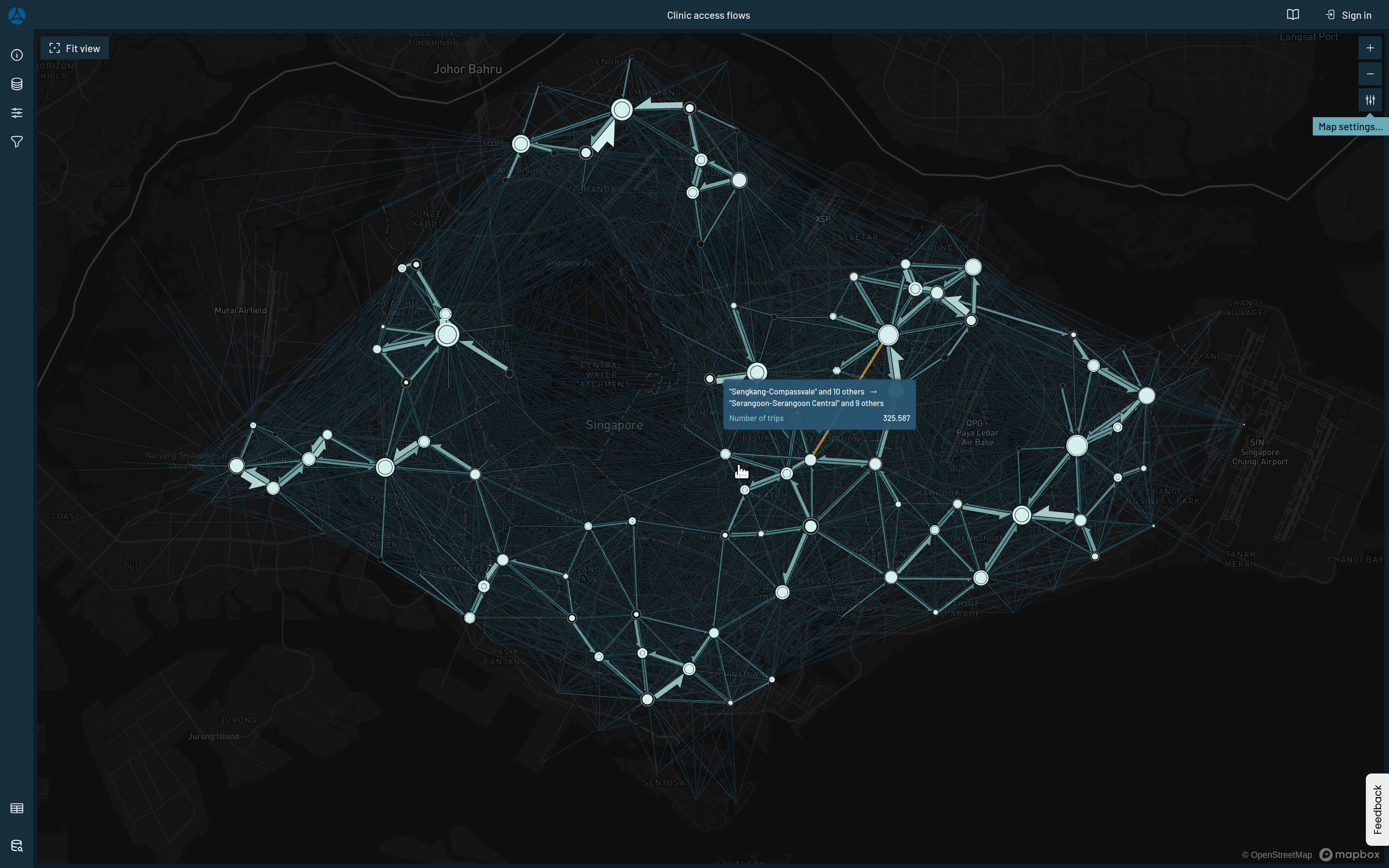Screen dimensions: 1389x868
Task: Open the info panel in the sidebar
Action: (x=17, y=54)
